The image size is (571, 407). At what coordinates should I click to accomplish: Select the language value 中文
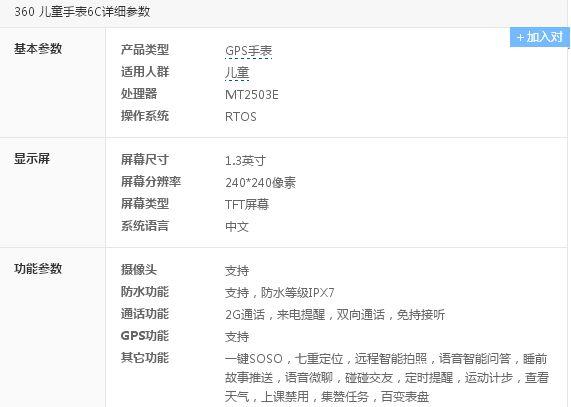tap(237, 227)
